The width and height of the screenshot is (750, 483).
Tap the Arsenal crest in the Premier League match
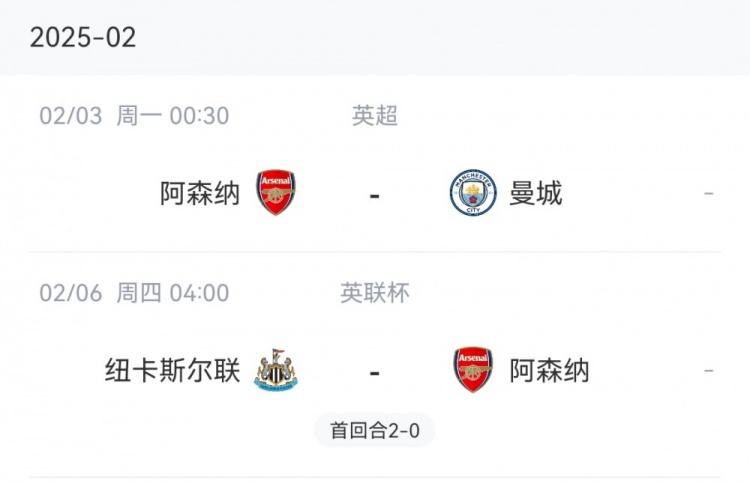[276, 192]
